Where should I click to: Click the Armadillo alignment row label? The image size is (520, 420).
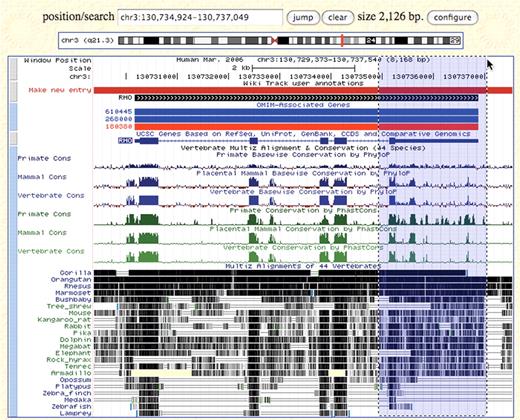click(x=71, y=373)
